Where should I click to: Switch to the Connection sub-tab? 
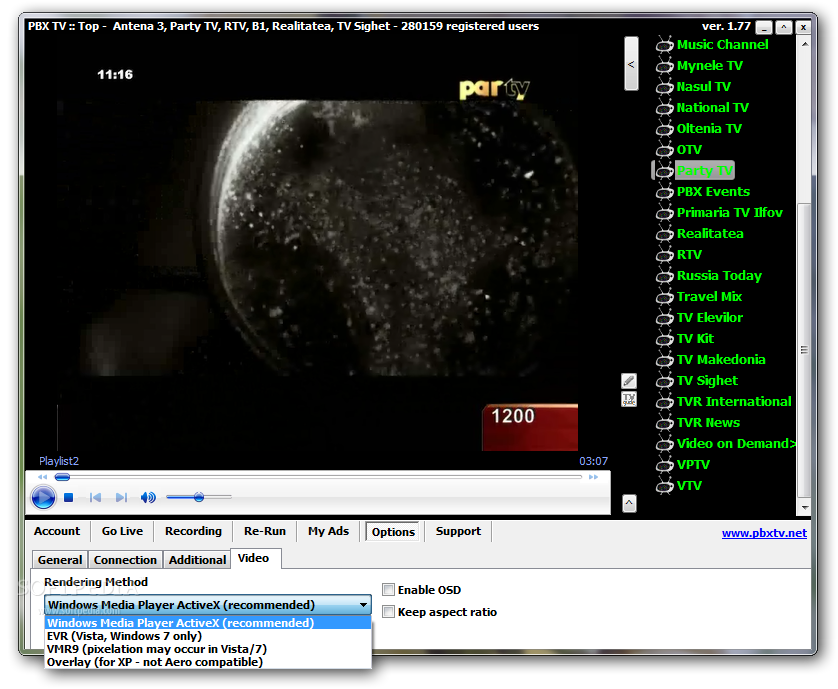(126, 560)
